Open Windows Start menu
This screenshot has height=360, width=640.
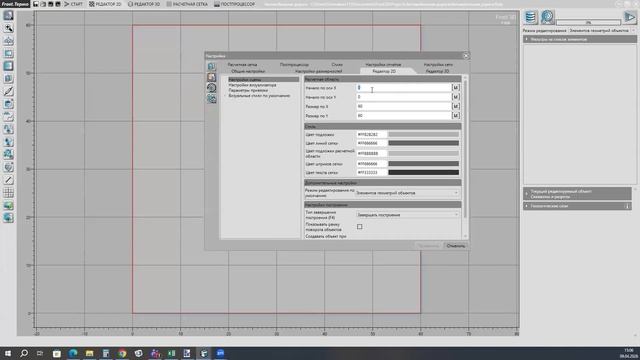[8, 353]
